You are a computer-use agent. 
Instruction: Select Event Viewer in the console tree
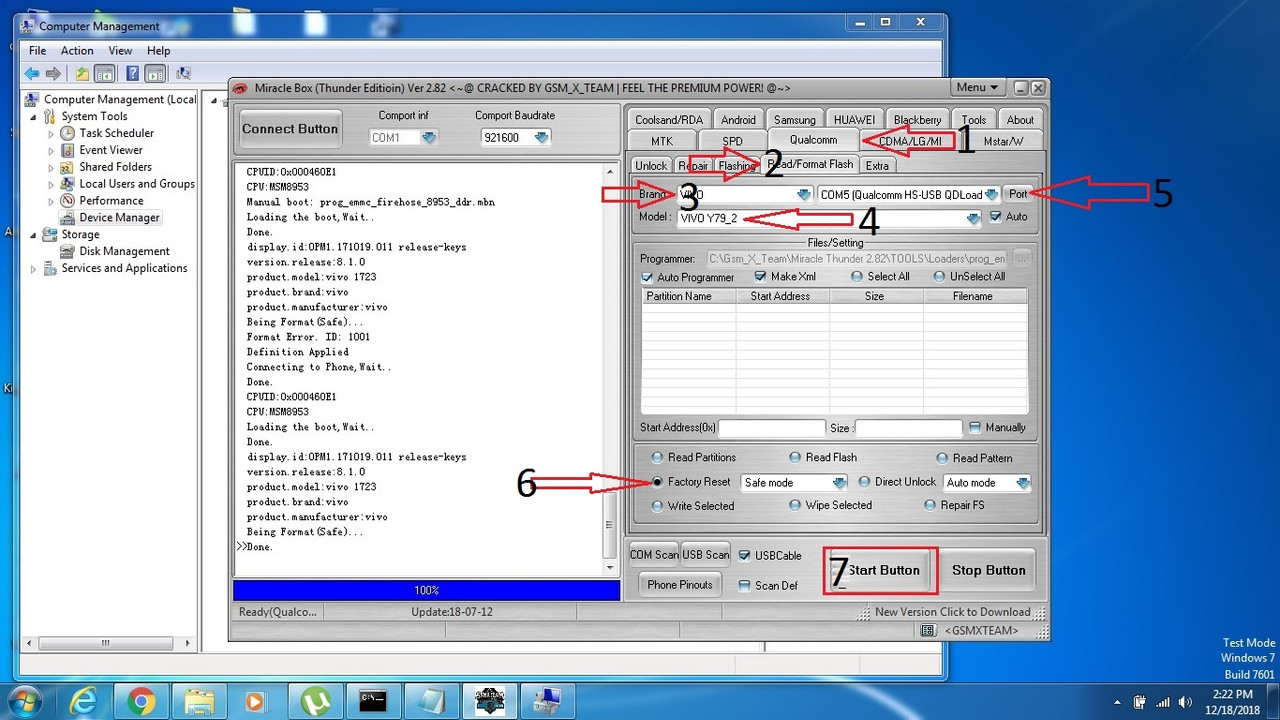(x=110, y=150)
